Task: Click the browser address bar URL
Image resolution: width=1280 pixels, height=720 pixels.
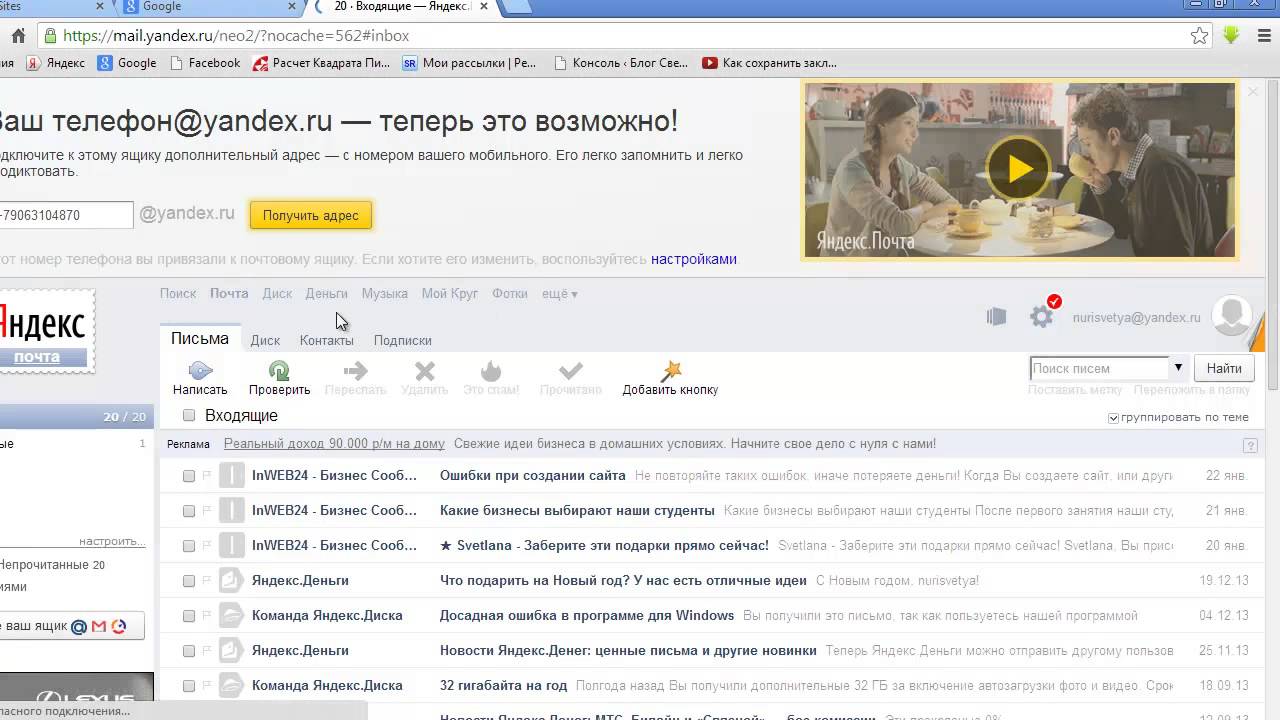Action: pyautogui.click(x=236, y=36)
